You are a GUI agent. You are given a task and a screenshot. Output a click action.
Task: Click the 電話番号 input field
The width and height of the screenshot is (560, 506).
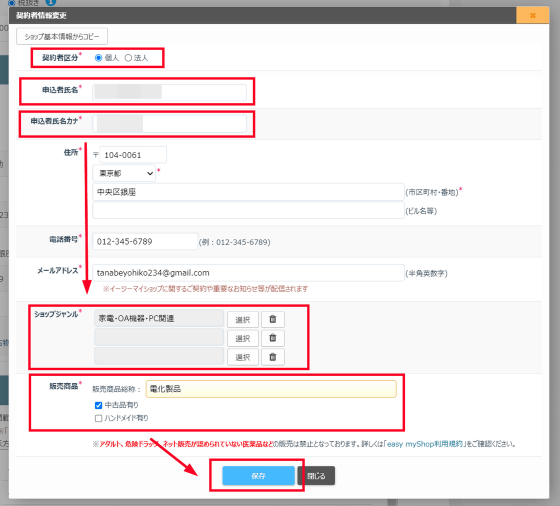click(145, 241)
